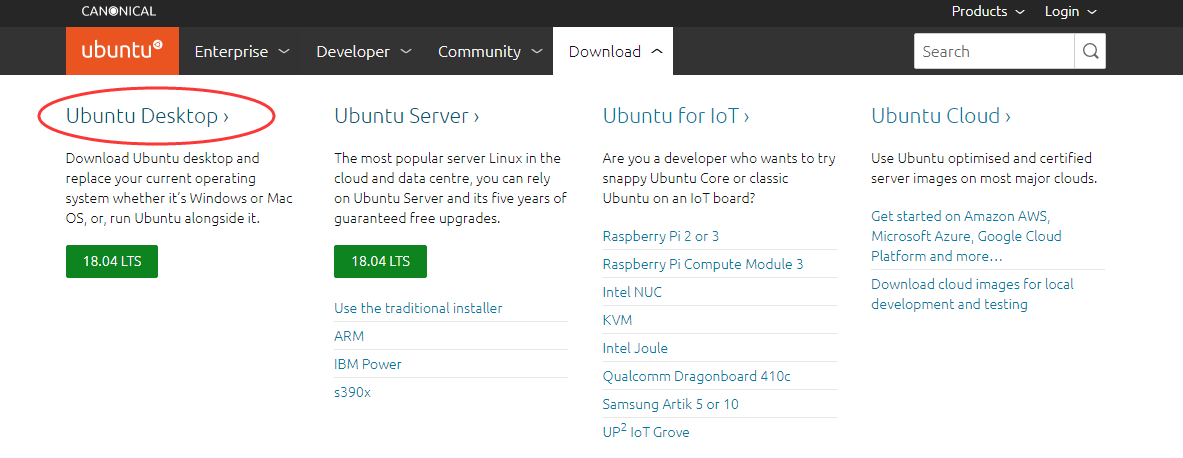Image resolution: width=1183 pixels, height=458 pixels.
Task: Go to Ubuntu for IoT page
Action: (676, 116)
